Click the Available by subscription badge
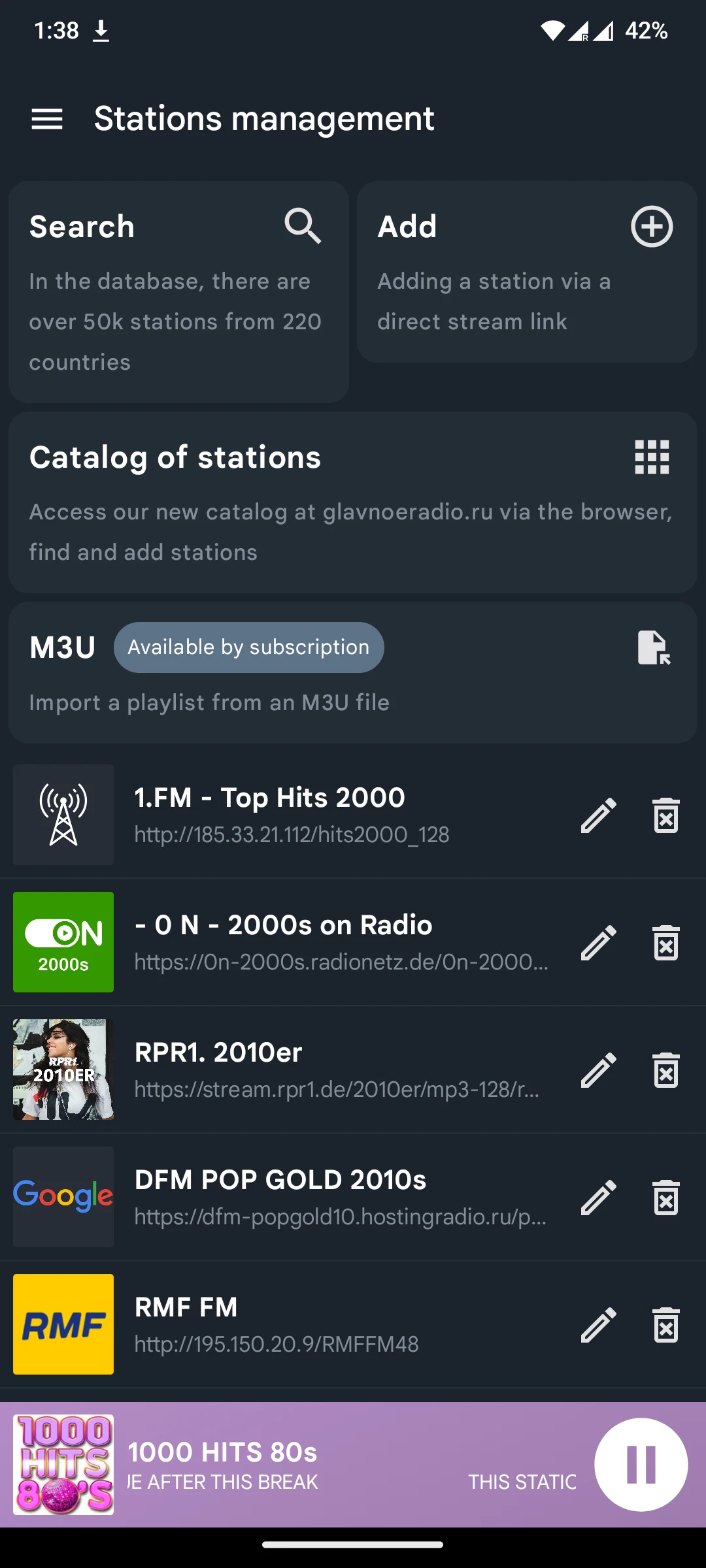This screenshot has height=1568, width=706. tap(249, 647)
